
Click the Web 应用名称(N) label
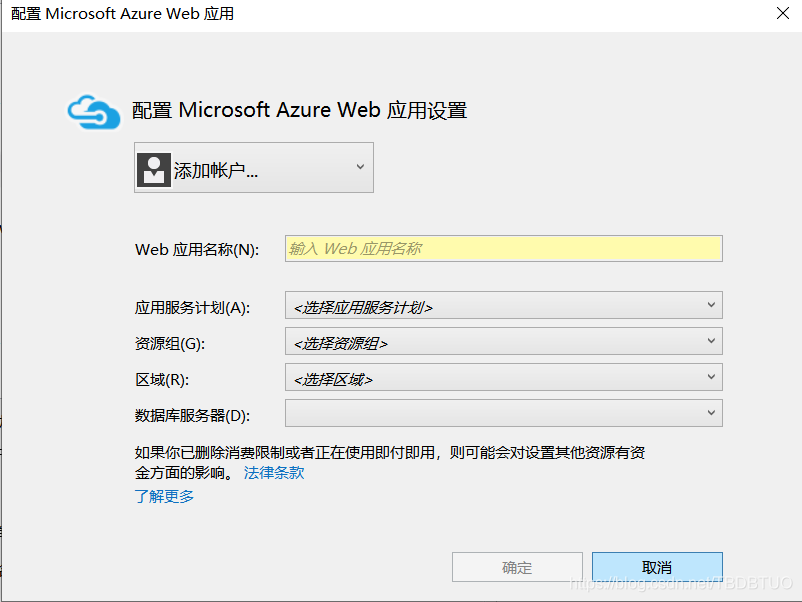click(197, 250)
